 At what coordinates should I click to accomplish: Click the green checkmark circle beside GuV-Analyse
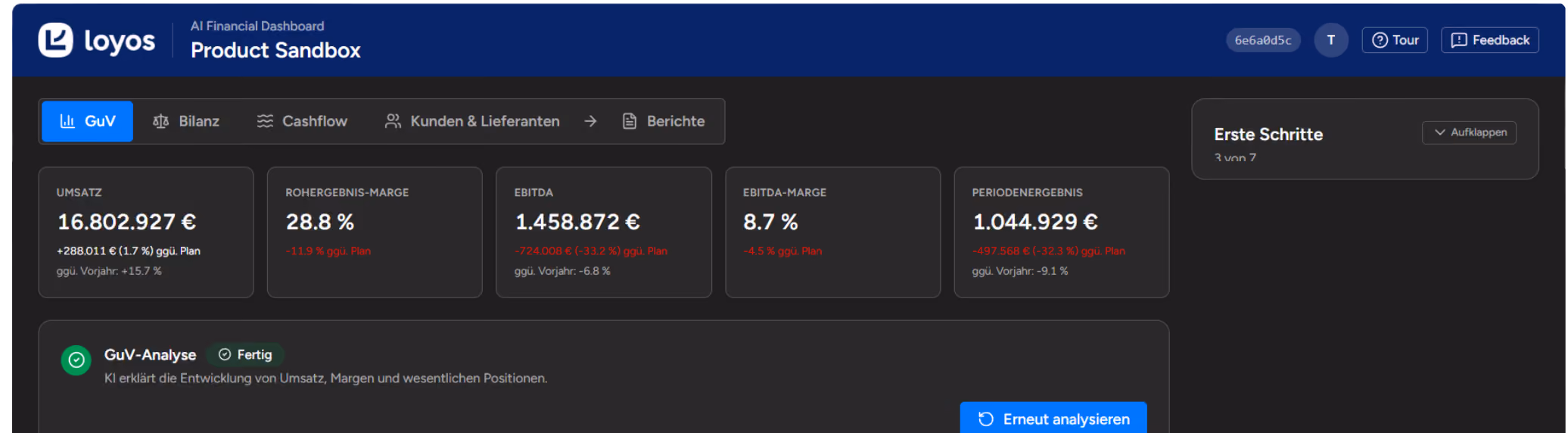(76, 360)
